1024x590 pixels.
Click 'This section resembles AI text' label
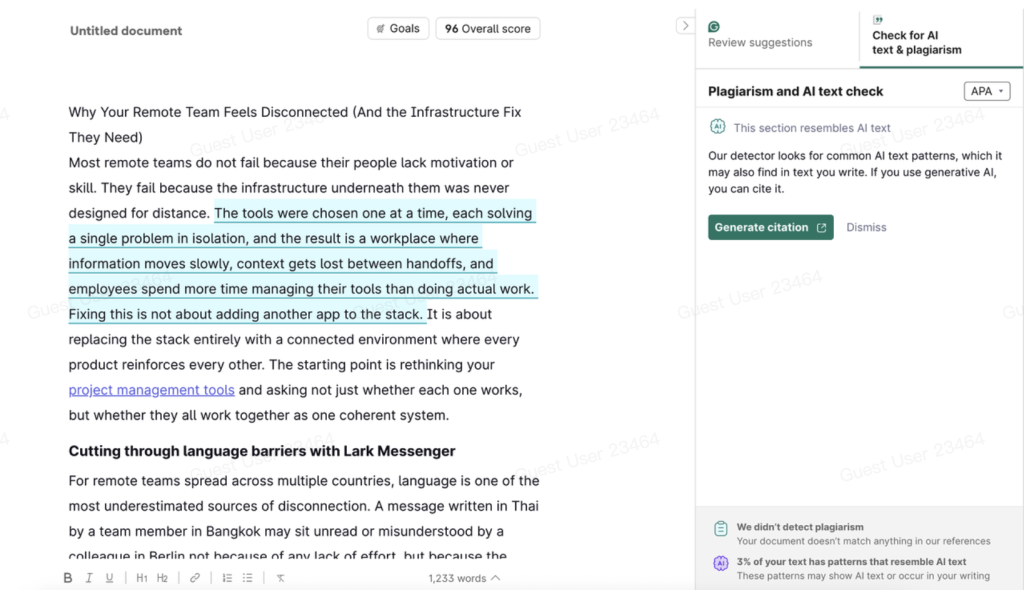(x=812, y=128)
